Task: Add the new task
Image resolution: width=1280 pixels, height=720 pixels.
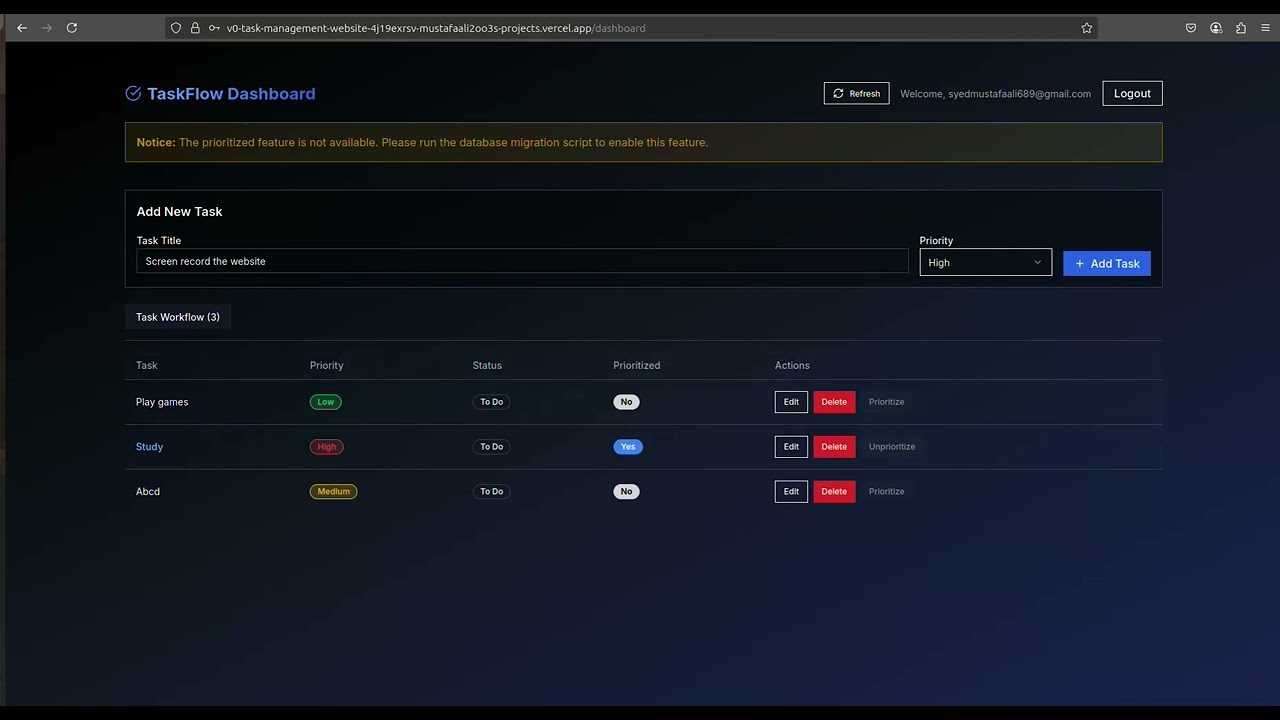Action: [x=1107, y=263]
